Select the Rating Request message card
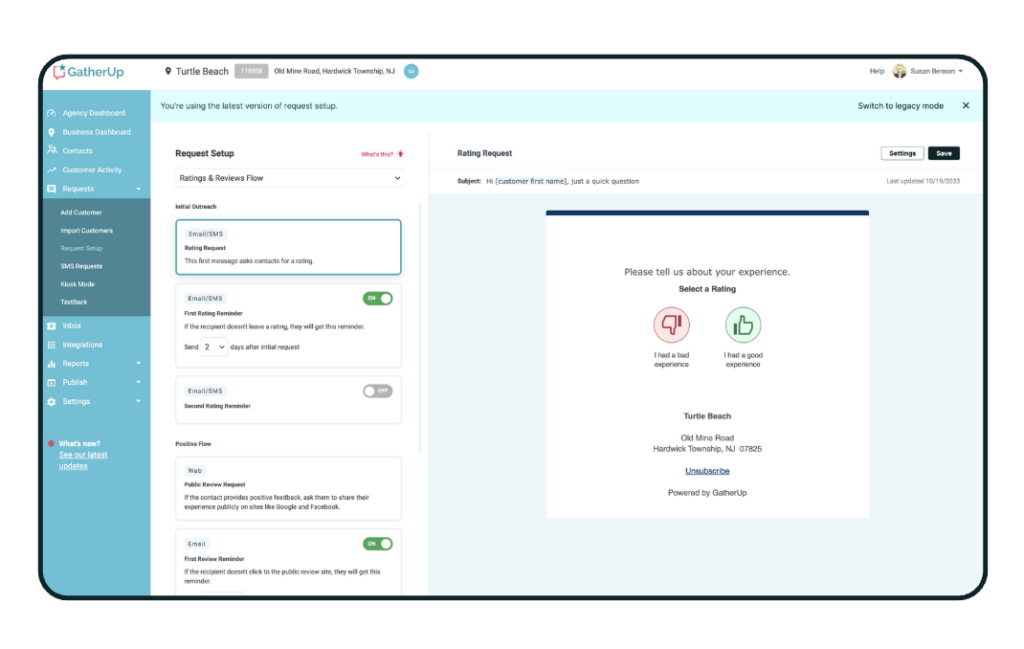The height and width of the screenshot is (649, 1024). pyautogui.click(x=288, y=247)
